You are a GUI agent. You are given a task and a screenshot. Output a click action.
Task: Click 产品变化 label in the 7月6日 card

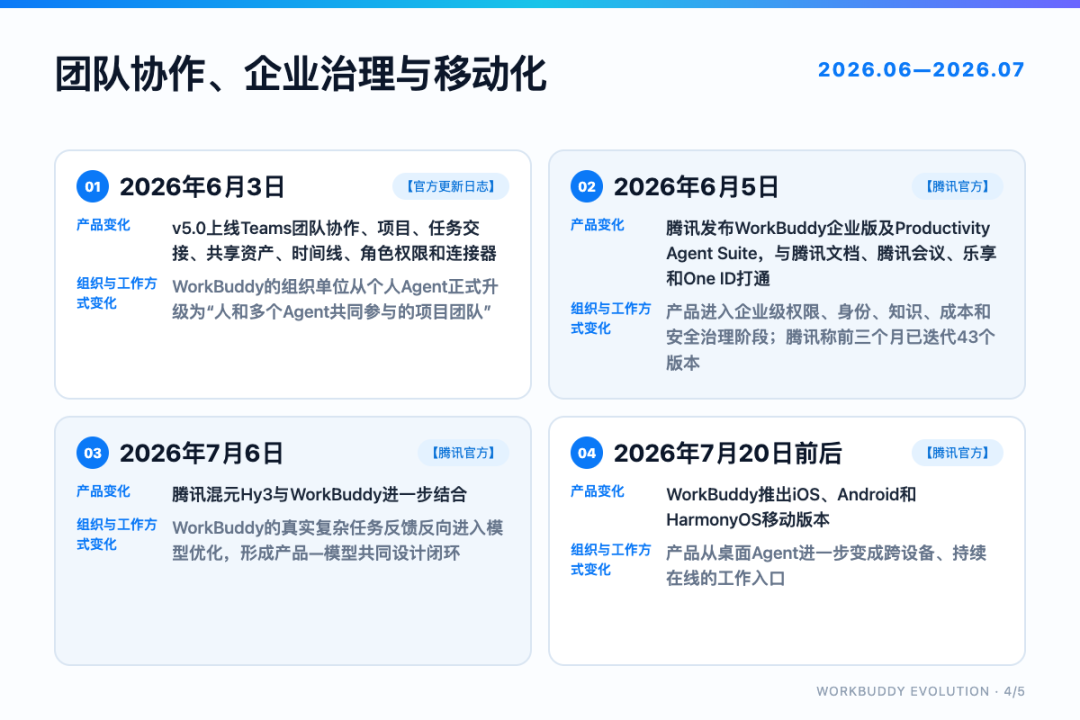(x=103, y=491)
